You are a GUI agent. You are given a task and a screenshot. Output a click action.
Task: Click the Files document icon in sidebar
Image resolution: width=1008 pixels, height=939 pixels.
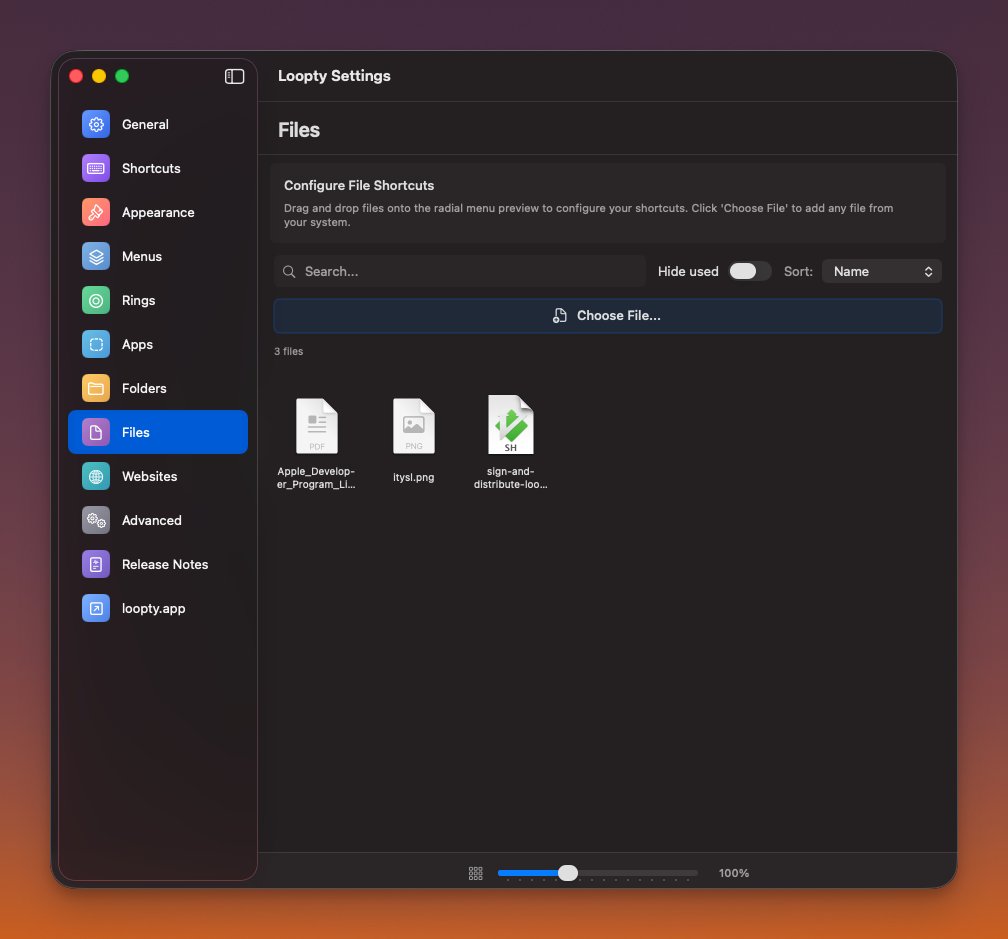pyautogui.click(x=96, y=433)
